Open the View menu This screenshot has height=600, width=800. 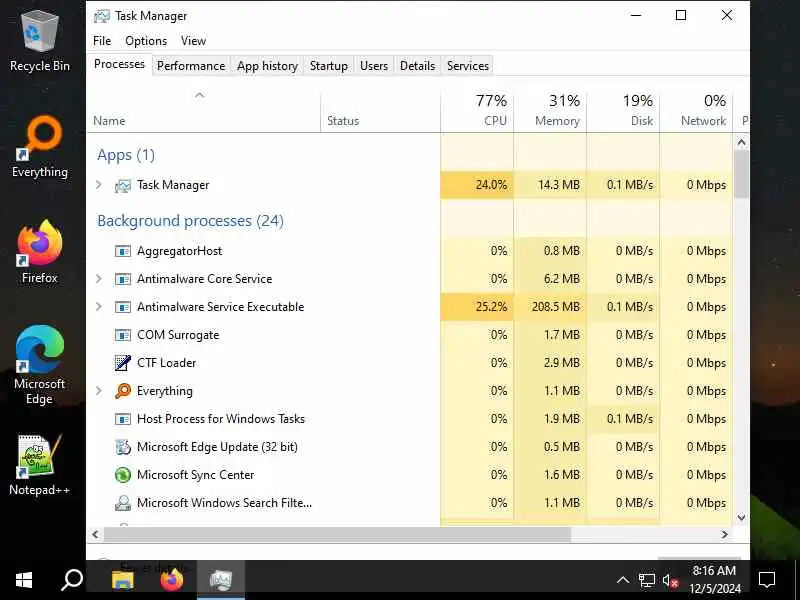coord(193,41)
